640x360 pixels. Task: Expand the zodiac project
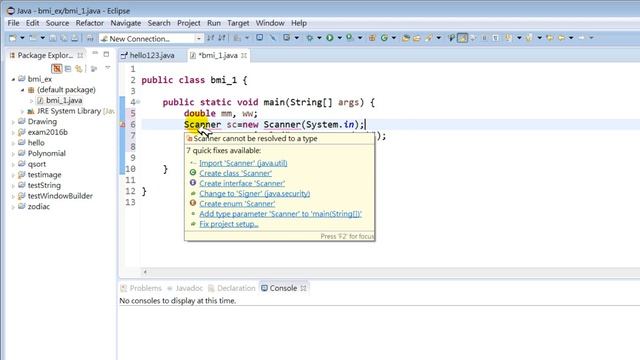pyautogui.click(x=13, y=207)
